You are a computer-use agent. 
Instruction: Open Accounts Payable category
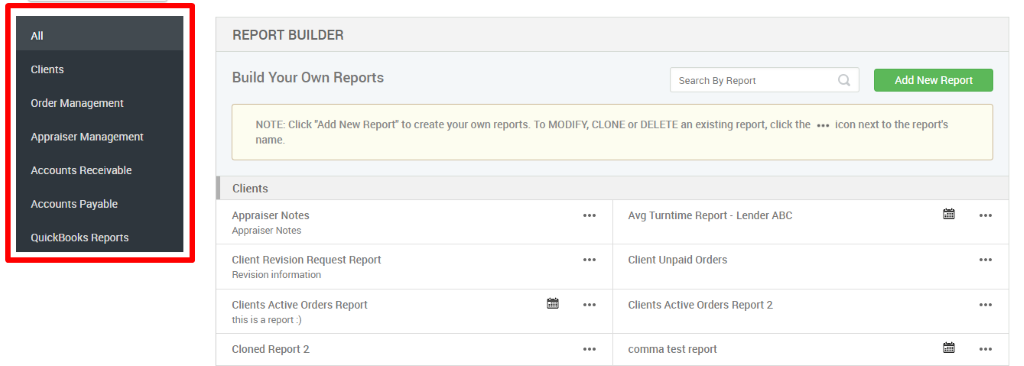pyautogui.click(x=100, y=204)
